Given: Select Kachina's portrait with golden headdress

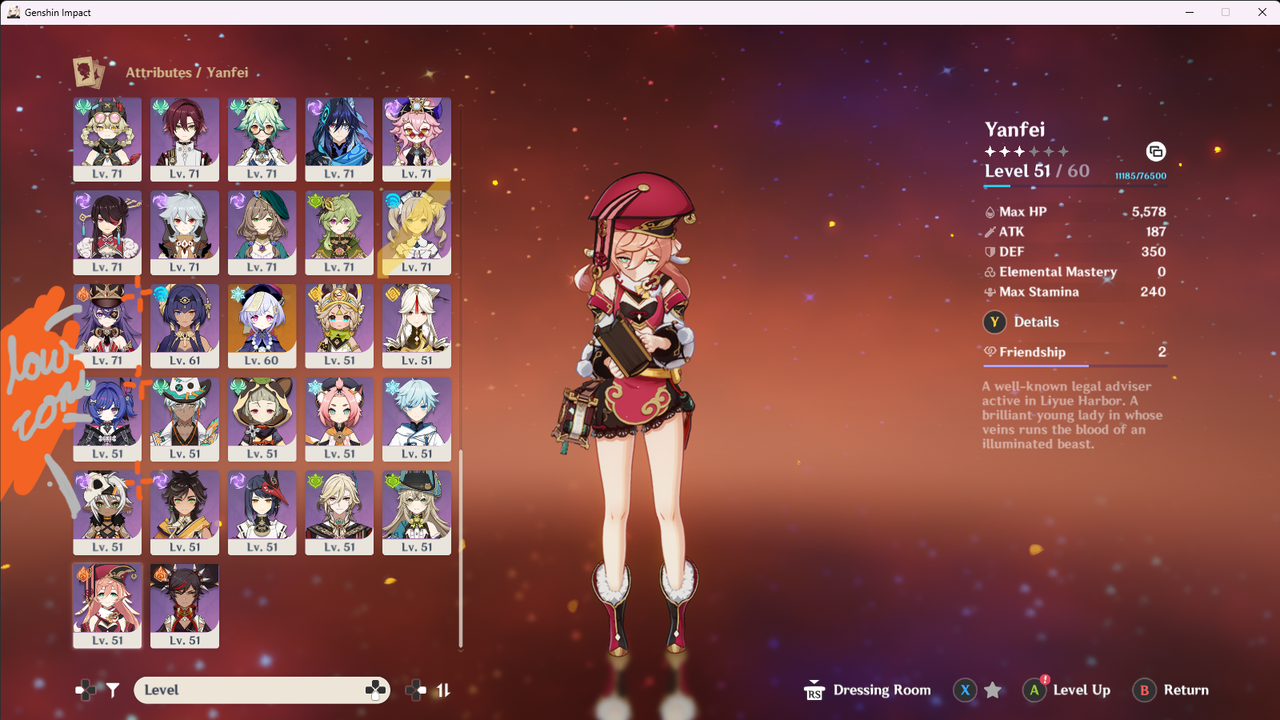Looking at the screenshot, I should click(x=339, y=326).
